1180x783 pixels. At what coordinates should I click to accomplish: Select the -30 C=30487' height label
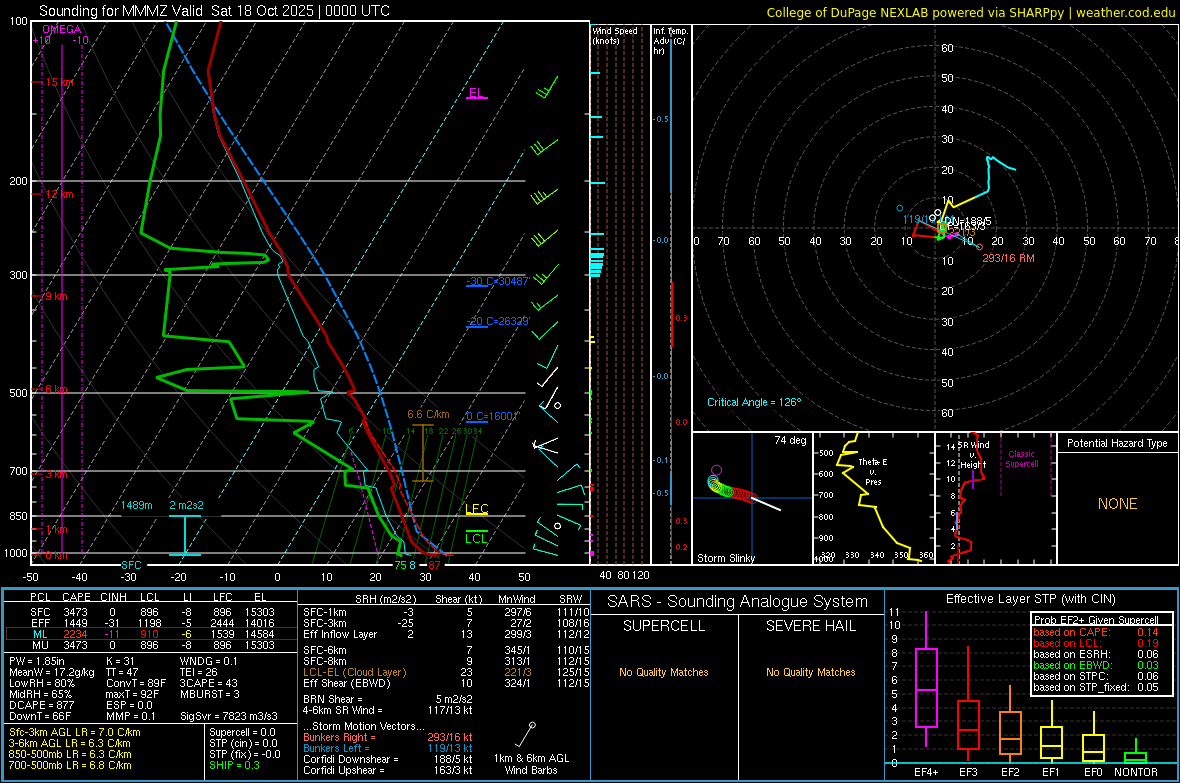[x=498, y=281]
